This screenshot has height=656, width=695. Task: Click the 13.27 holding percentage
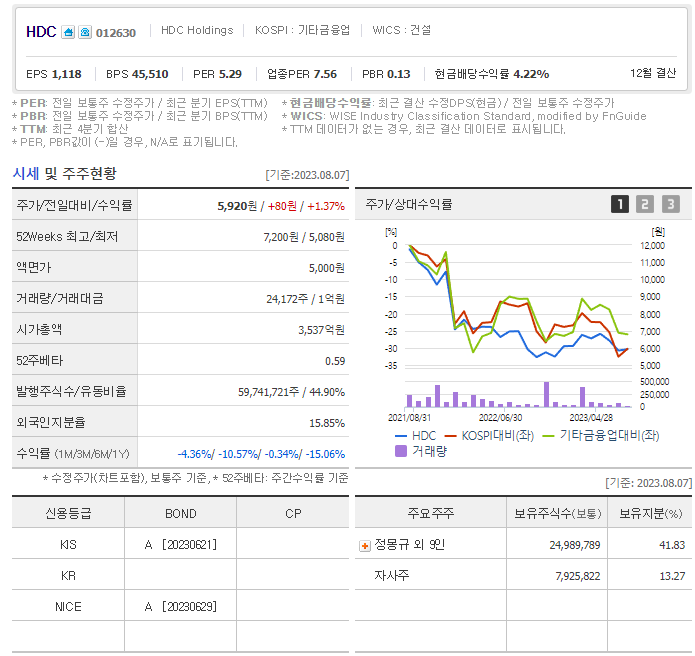(672, 576)
